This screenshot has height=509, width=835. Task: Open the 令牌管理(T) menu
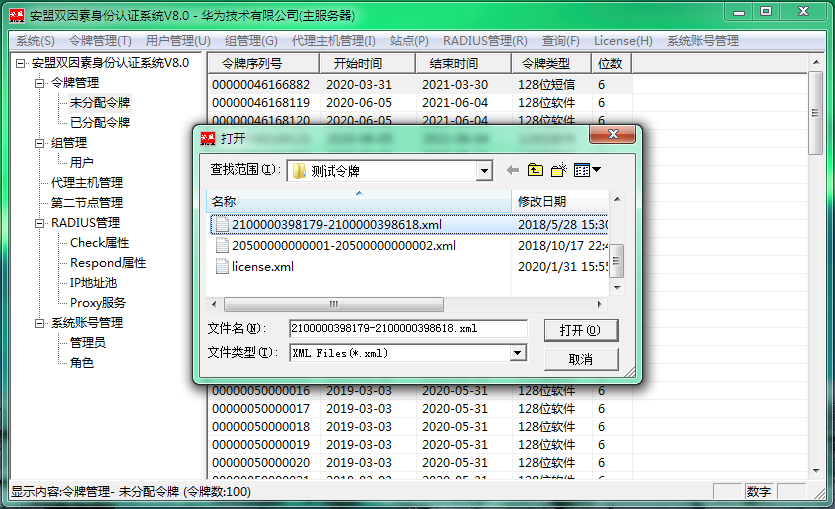(100, 41)
